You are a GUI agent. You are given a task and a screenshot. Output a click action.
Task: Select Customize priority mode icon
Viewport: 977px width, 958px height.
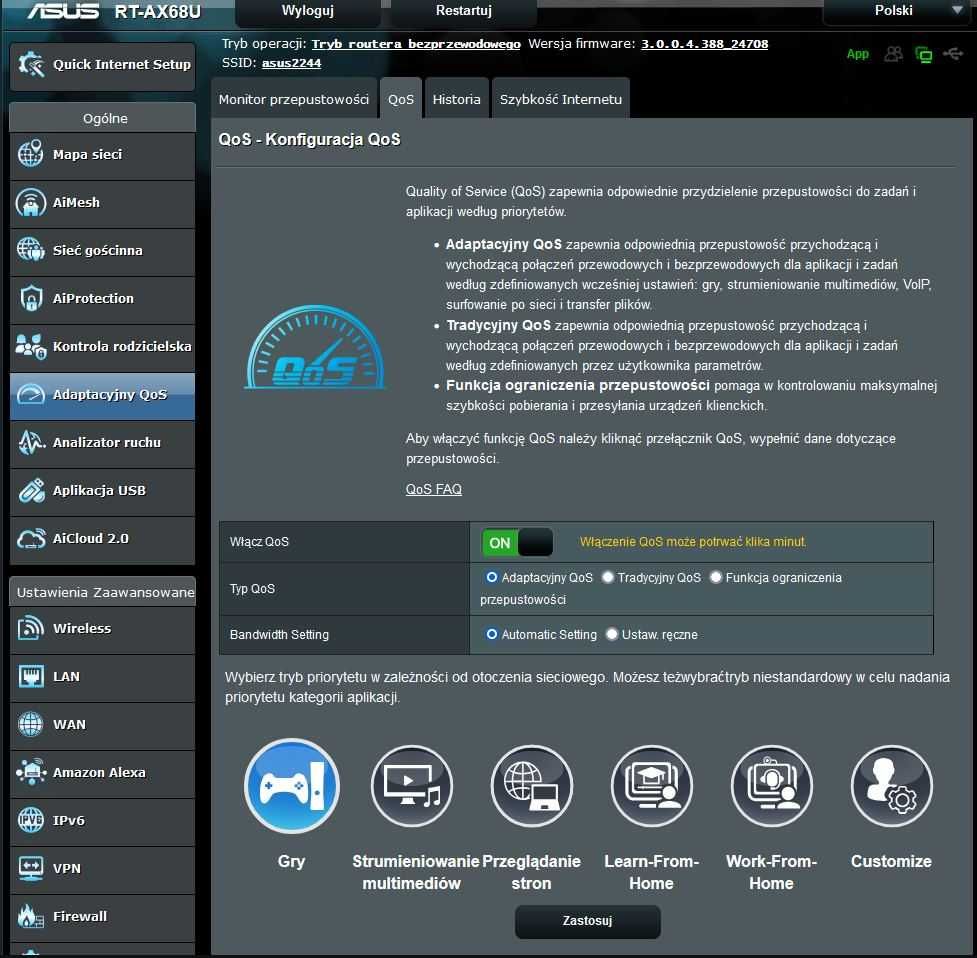[892, 786]
